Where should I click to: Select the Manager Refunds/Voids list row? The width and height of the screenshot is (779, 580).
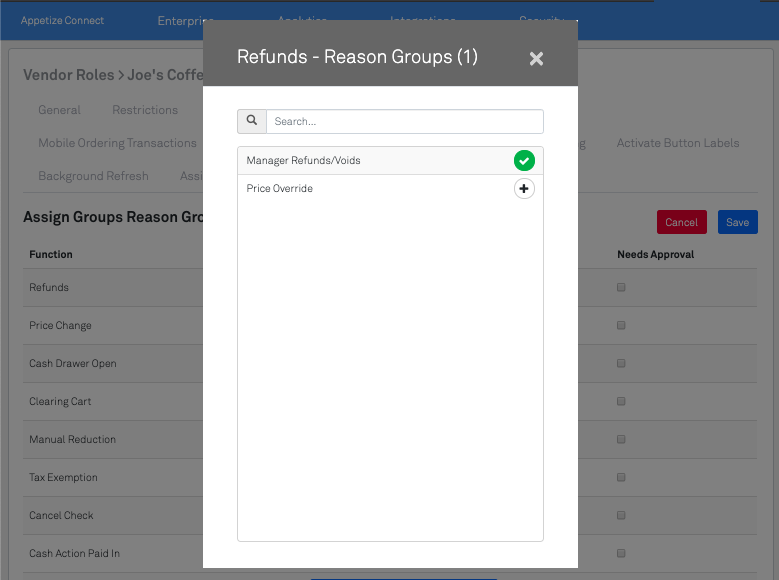click(370, 160)
